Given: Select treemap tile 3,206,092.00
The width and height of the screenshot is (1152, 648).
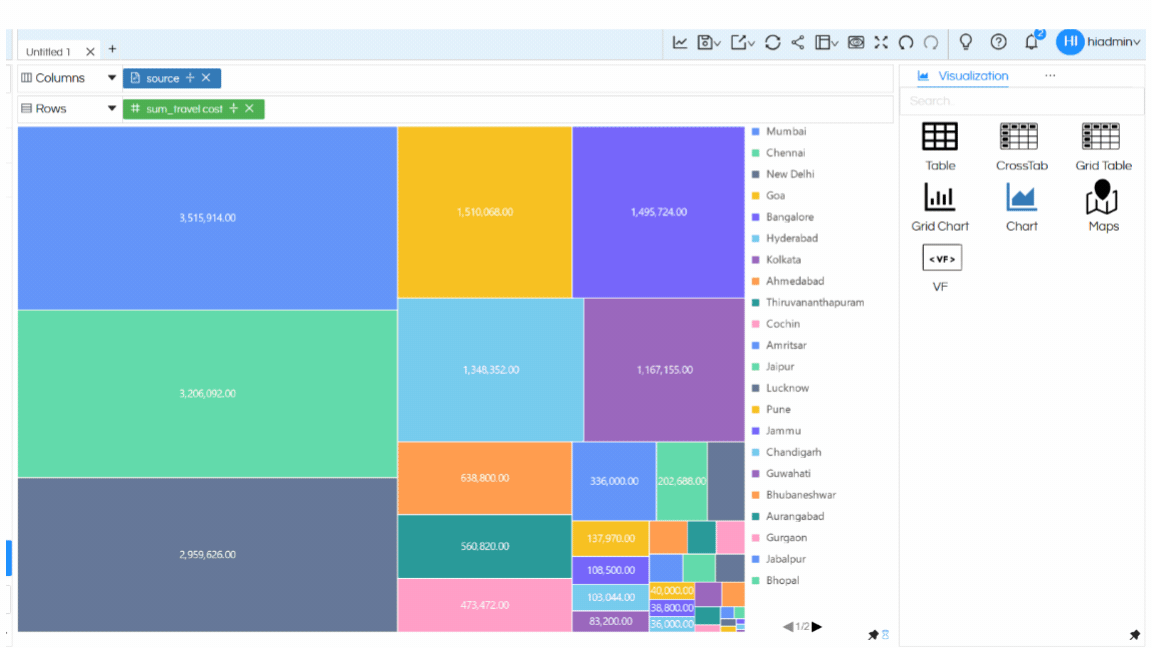Looking at the screenshot, I should pos(207,394).
